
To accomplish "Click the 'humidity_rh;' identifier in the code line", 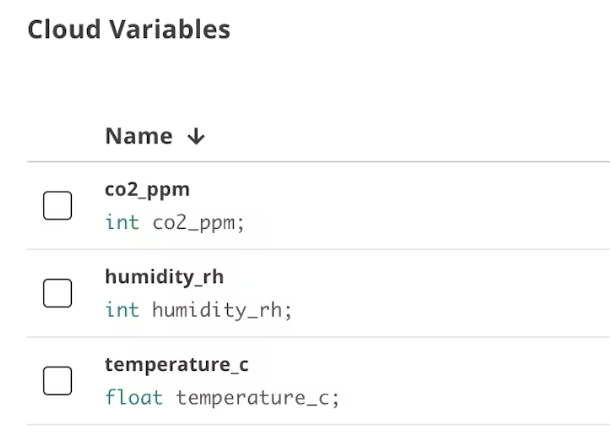I will [x=222, y=311].
